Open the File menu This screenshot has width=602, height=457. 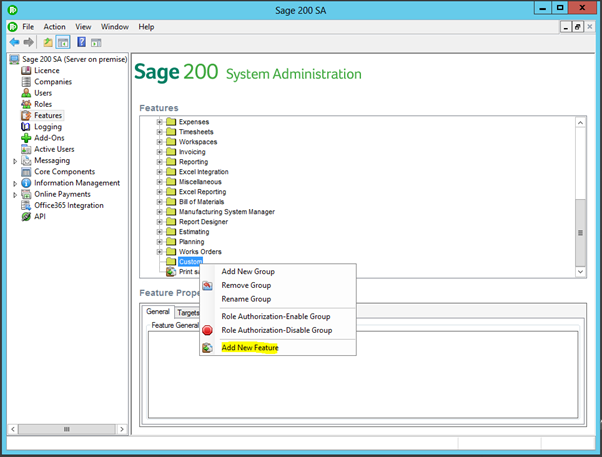point(28,27)
